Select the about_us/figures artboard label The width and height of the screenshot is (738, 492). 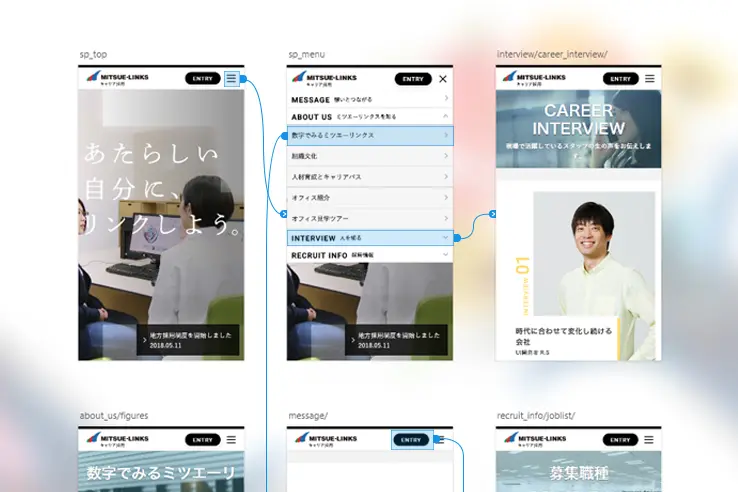pos(114,416)
